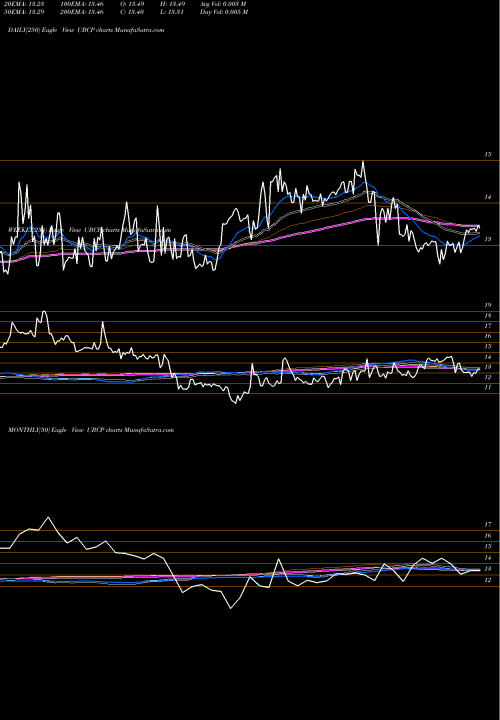Click the high price H: 13.49
The height and width of the screenshot is (720, 500).
(x=172, y=4)
